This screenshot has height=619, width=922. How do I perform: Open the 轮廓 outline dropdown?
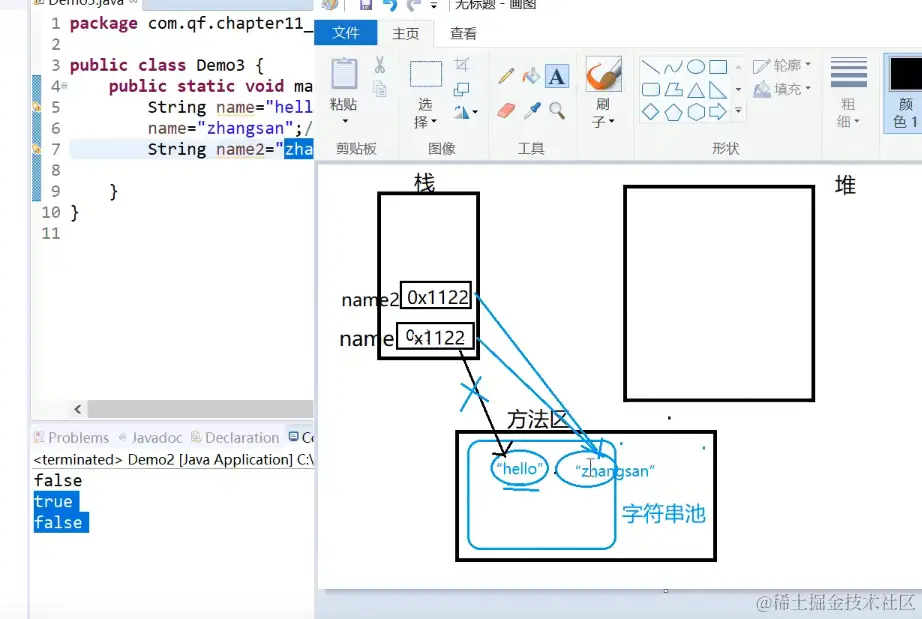(782, 65)
